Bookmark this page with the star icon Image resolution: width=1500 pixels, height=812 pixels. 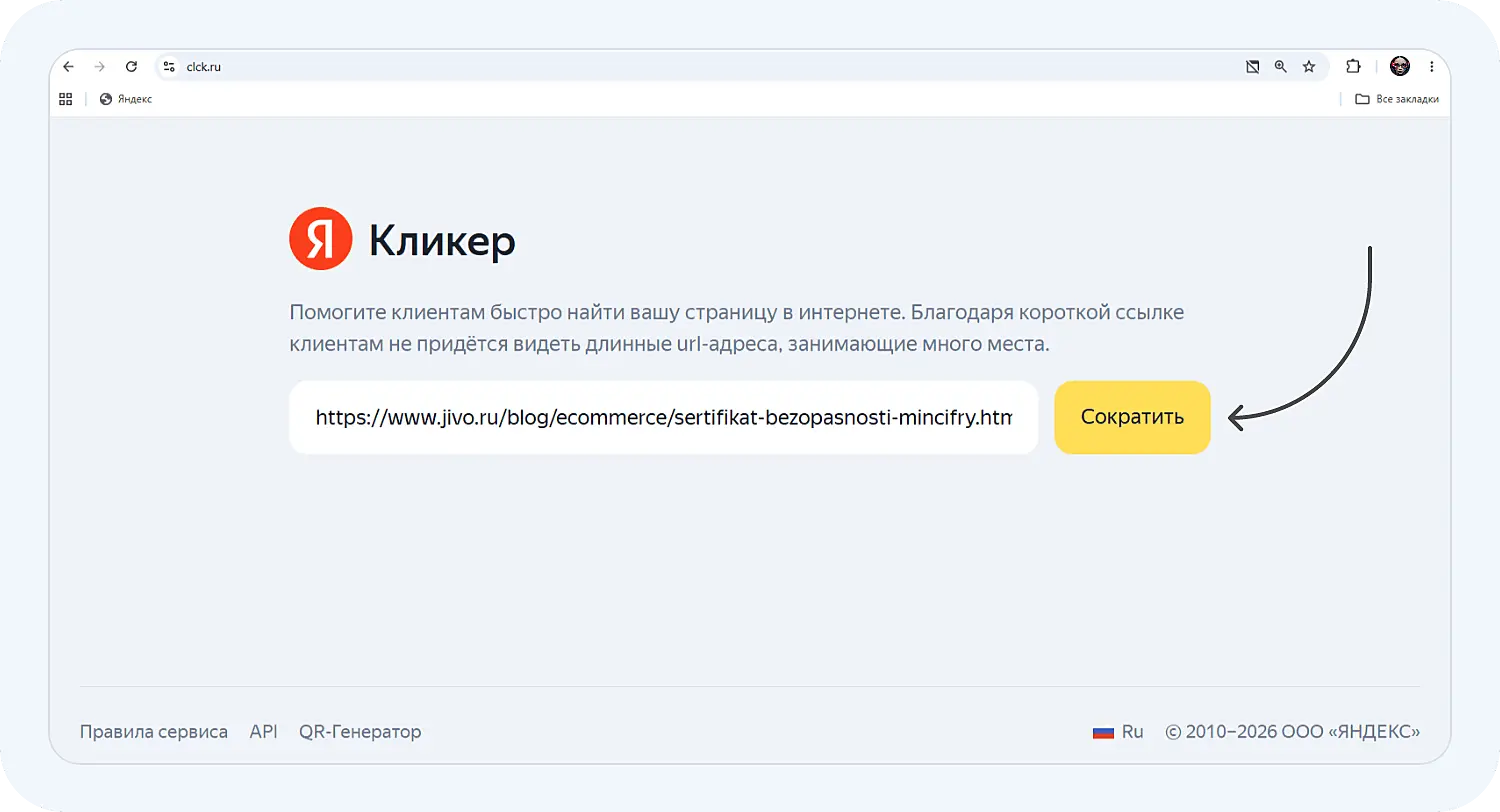point(1308,67)
